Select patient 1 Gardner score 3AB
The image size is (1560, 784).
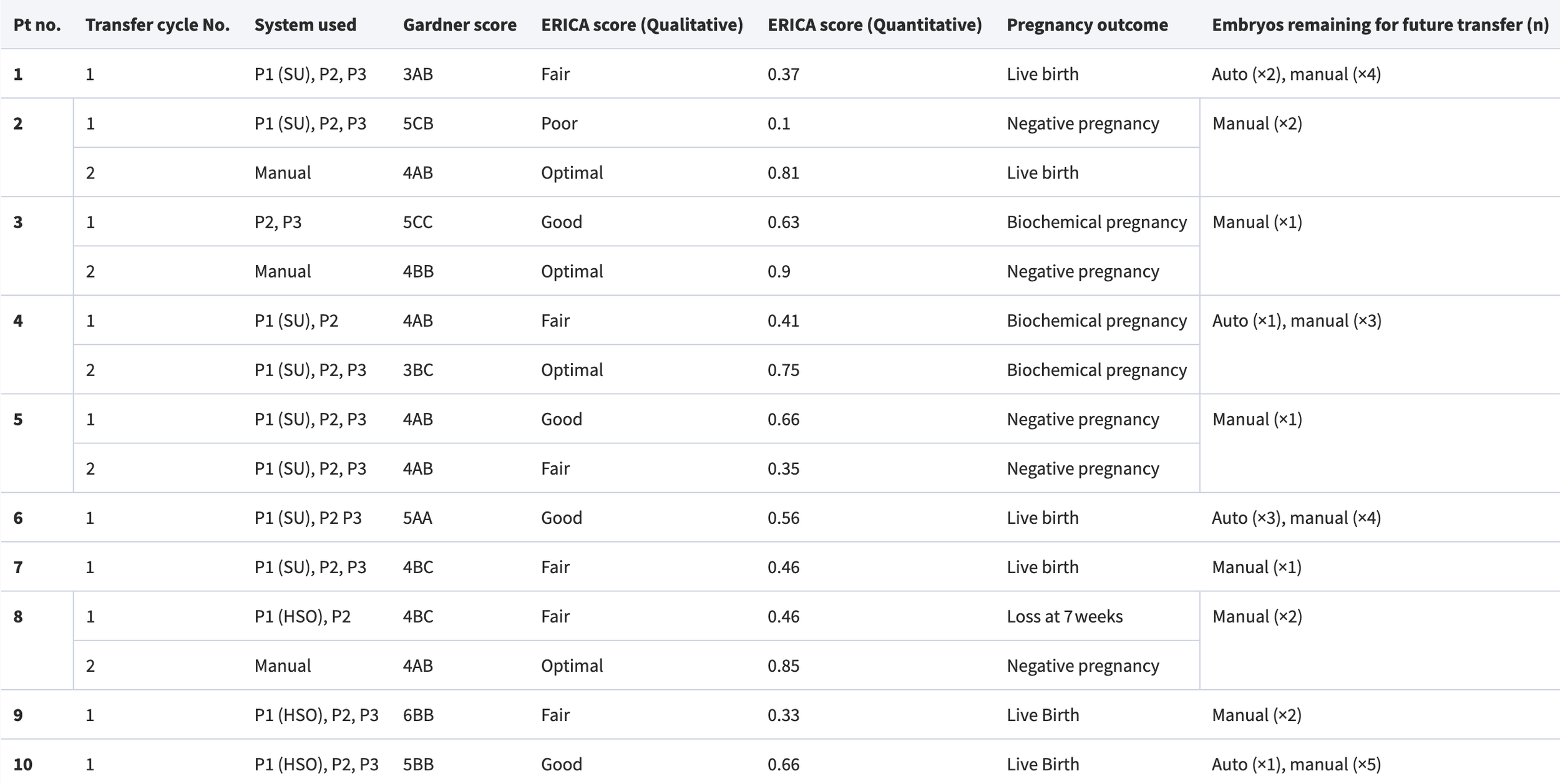pos(418,74)
